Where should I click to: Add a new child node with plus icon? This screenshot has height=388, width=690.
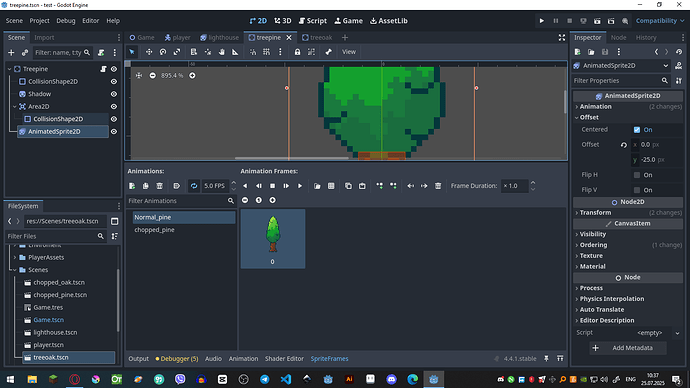click(11, 53)
